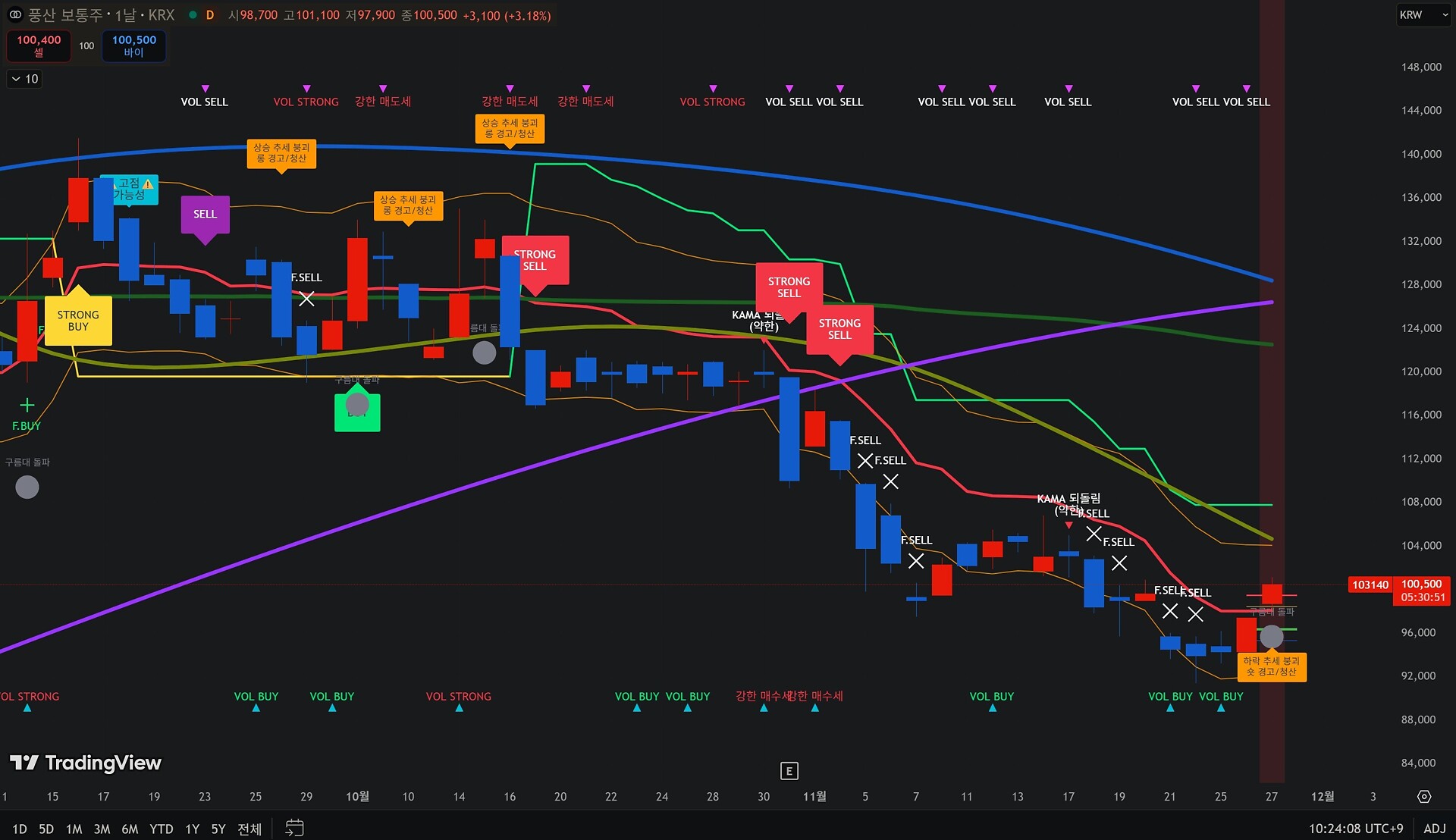The height and width of the screenshot is (840, 1456).
Task: Expand the collapsed indicators legend showing 10
Action: 24,79
